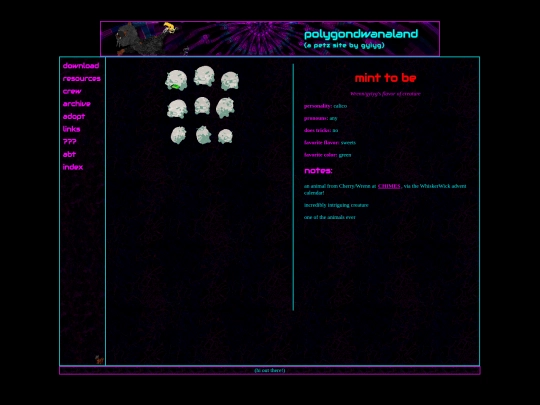The image size is (540, 405).
Task: Click the '(hi out there!)' footer text
Action: pyautogui.click(x=270, y=371)
